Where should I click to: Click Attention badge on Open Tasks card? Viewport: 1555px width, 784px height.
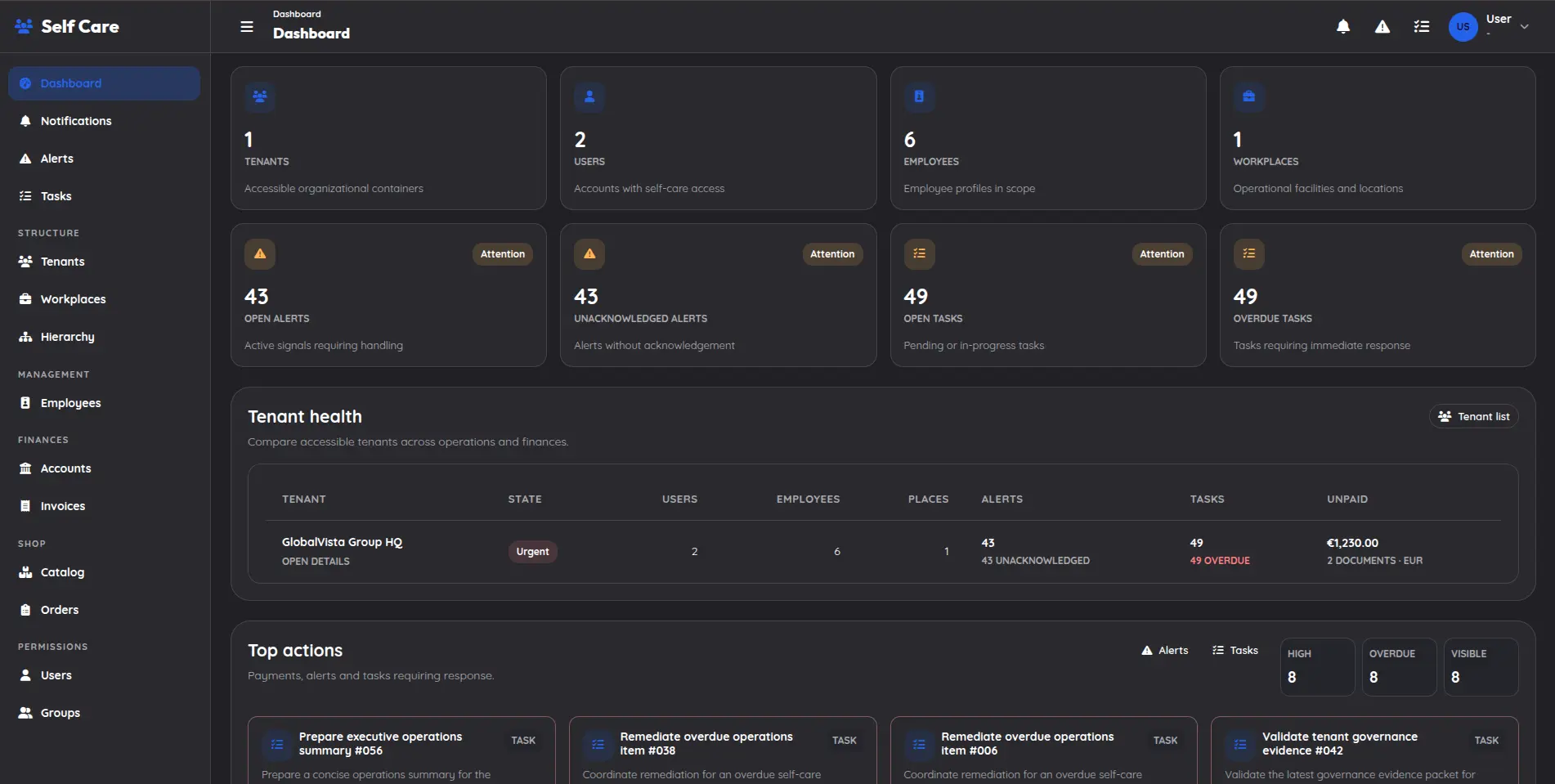coord(1162,254)
